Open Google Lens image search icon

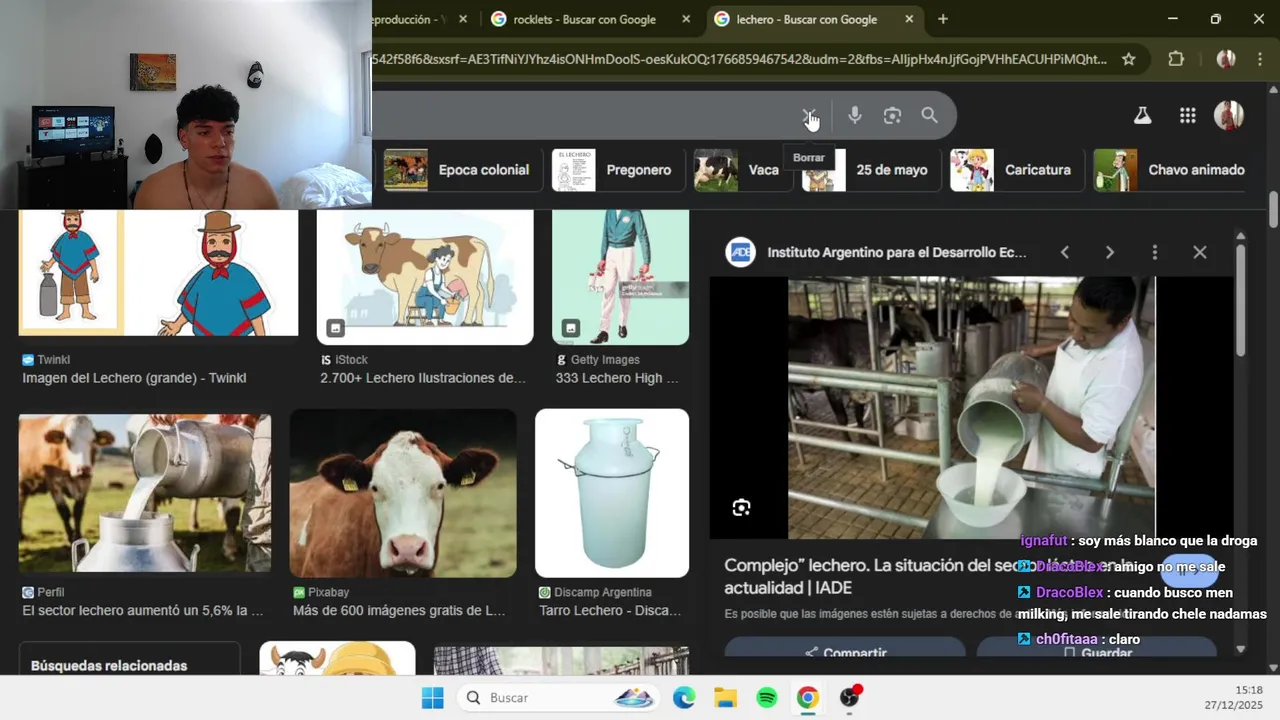[x=892, y=116]
